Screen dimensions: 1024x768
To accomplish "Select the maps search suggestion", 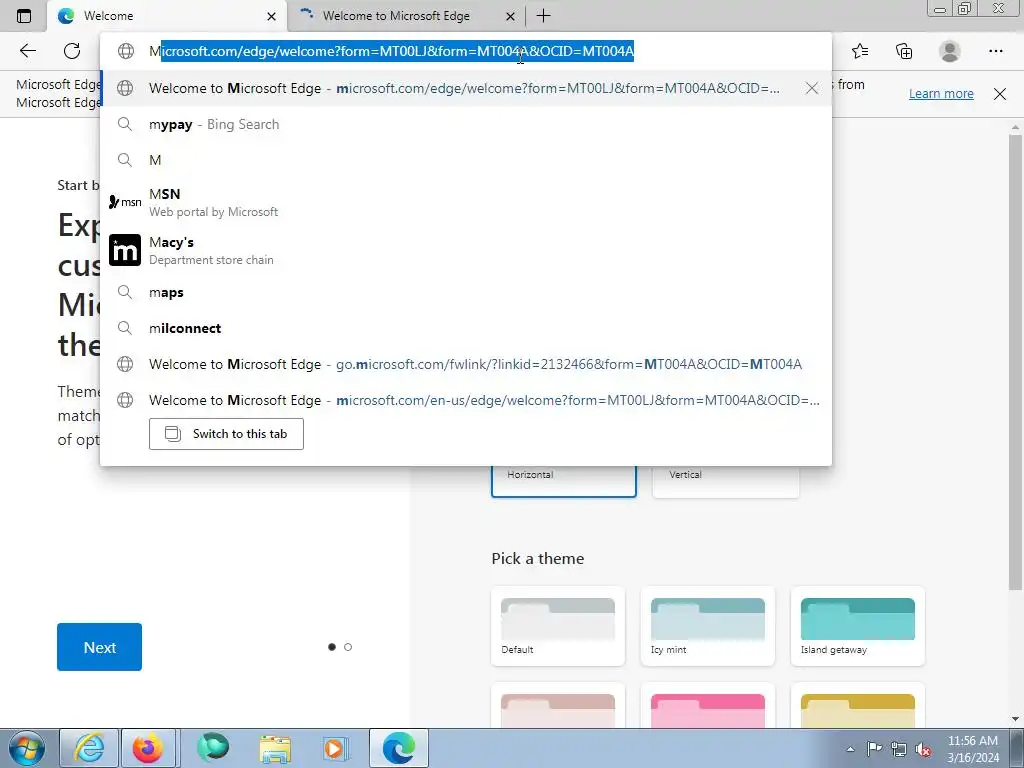I will [466, 292].
